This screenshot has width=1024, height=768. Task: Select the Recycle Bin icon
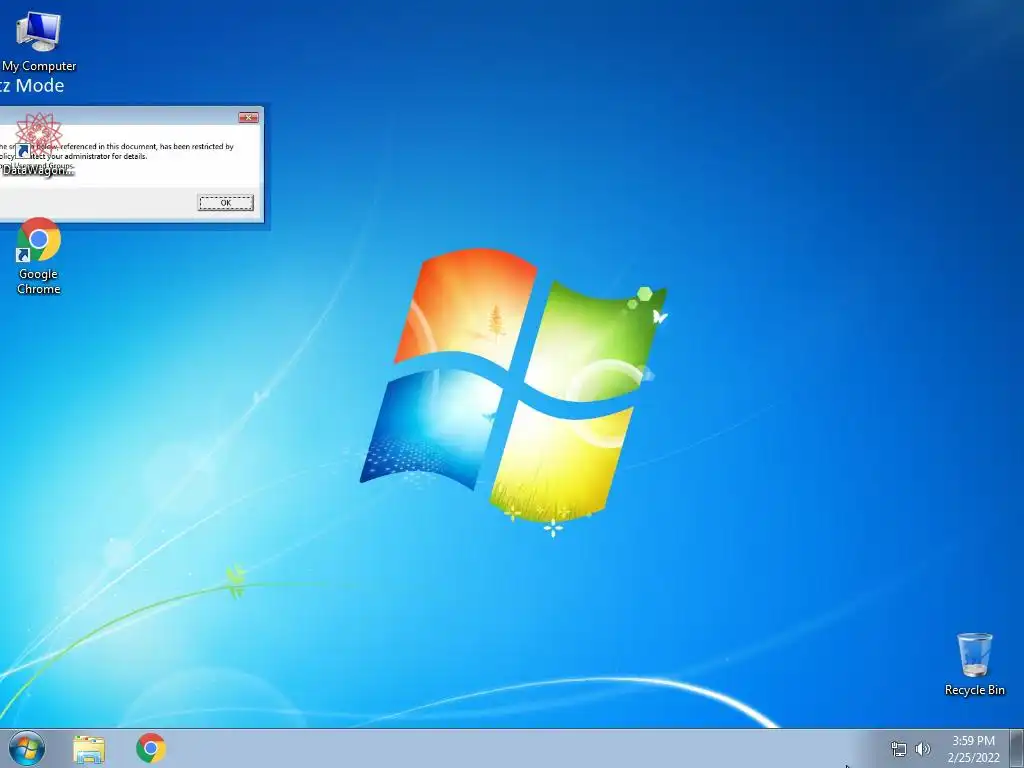tap(974, 664)
